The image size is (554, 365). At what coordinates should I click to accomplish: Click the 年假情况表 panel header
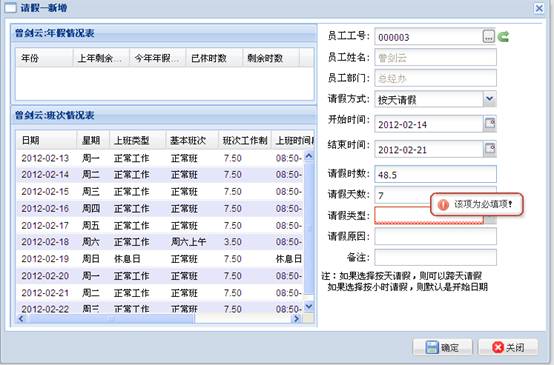(x=164, y=33)
